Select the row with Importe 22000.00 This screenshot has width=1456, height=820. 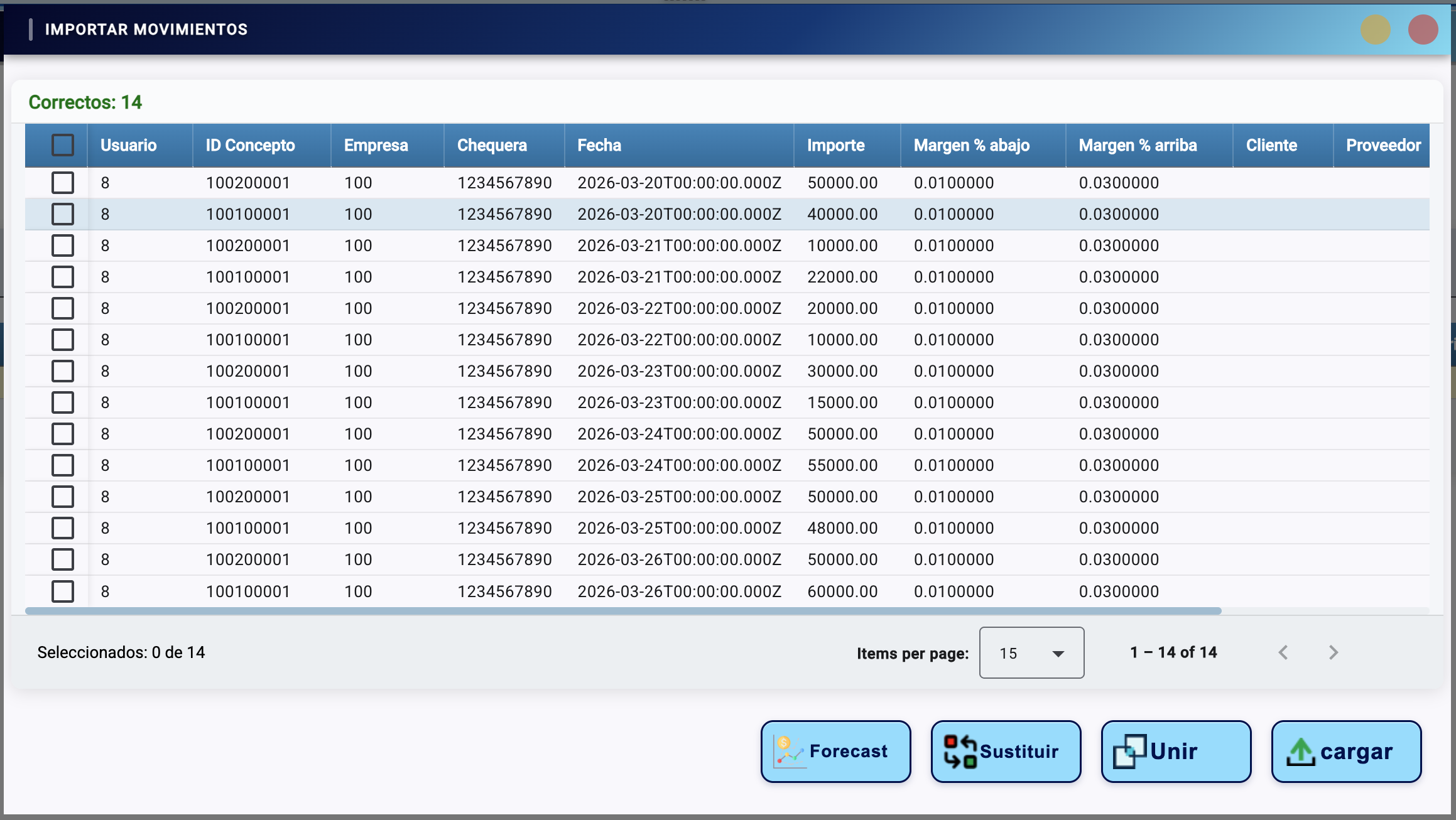pos(63,277)
